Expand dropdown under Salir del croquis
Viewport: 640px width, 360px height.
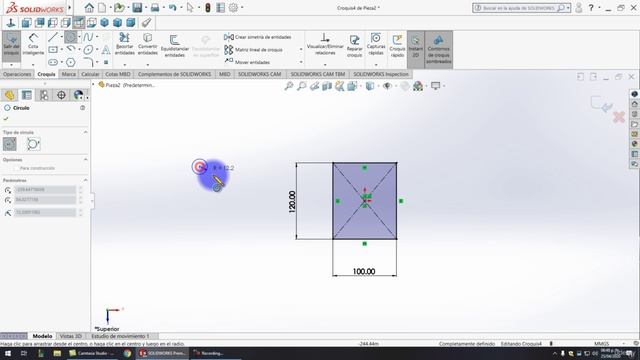click(x=11, y=65)
